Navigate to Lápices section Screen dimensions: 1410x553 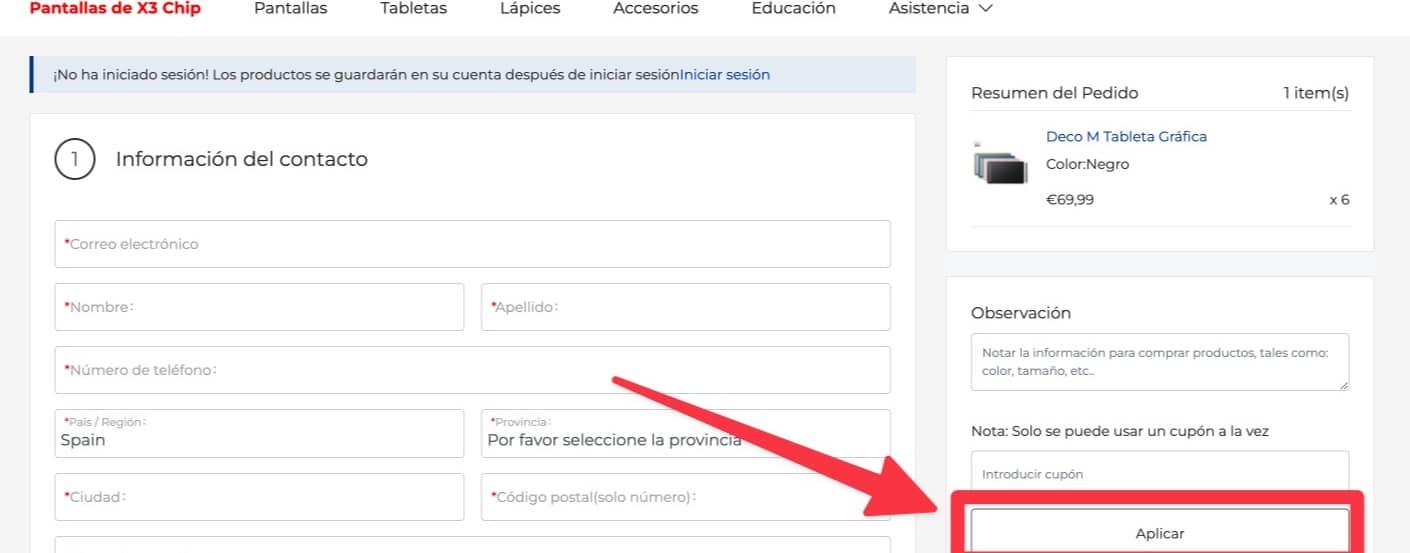(530, 9)
